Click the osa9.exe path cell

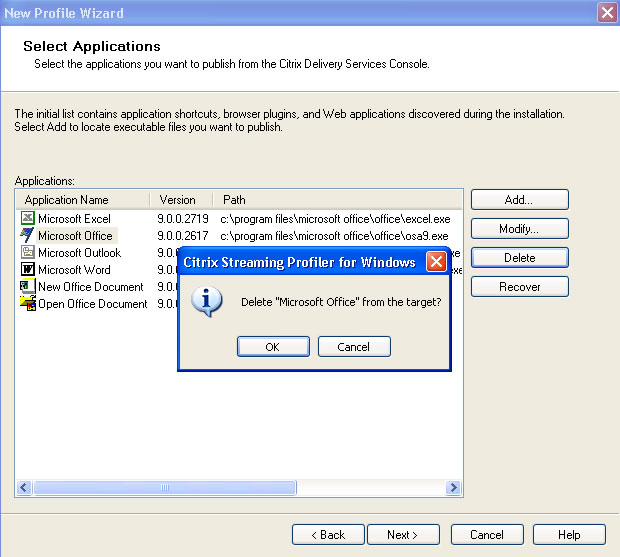point(335,236)
